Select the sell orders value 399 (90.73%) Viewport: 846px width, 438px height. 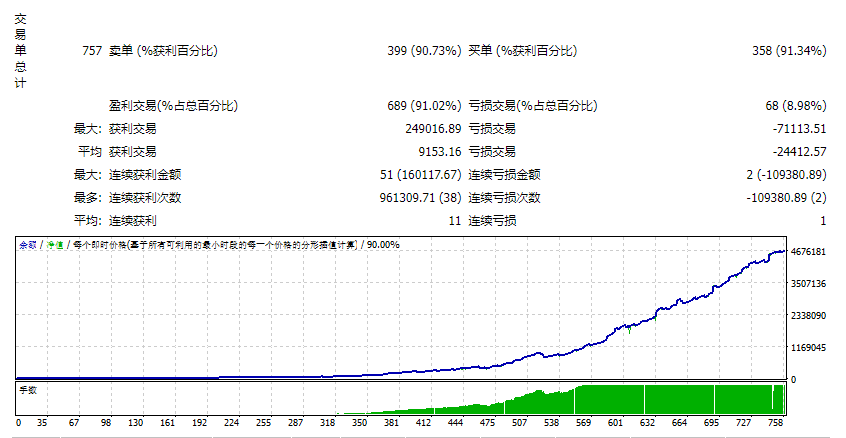(x=424, y=51)
